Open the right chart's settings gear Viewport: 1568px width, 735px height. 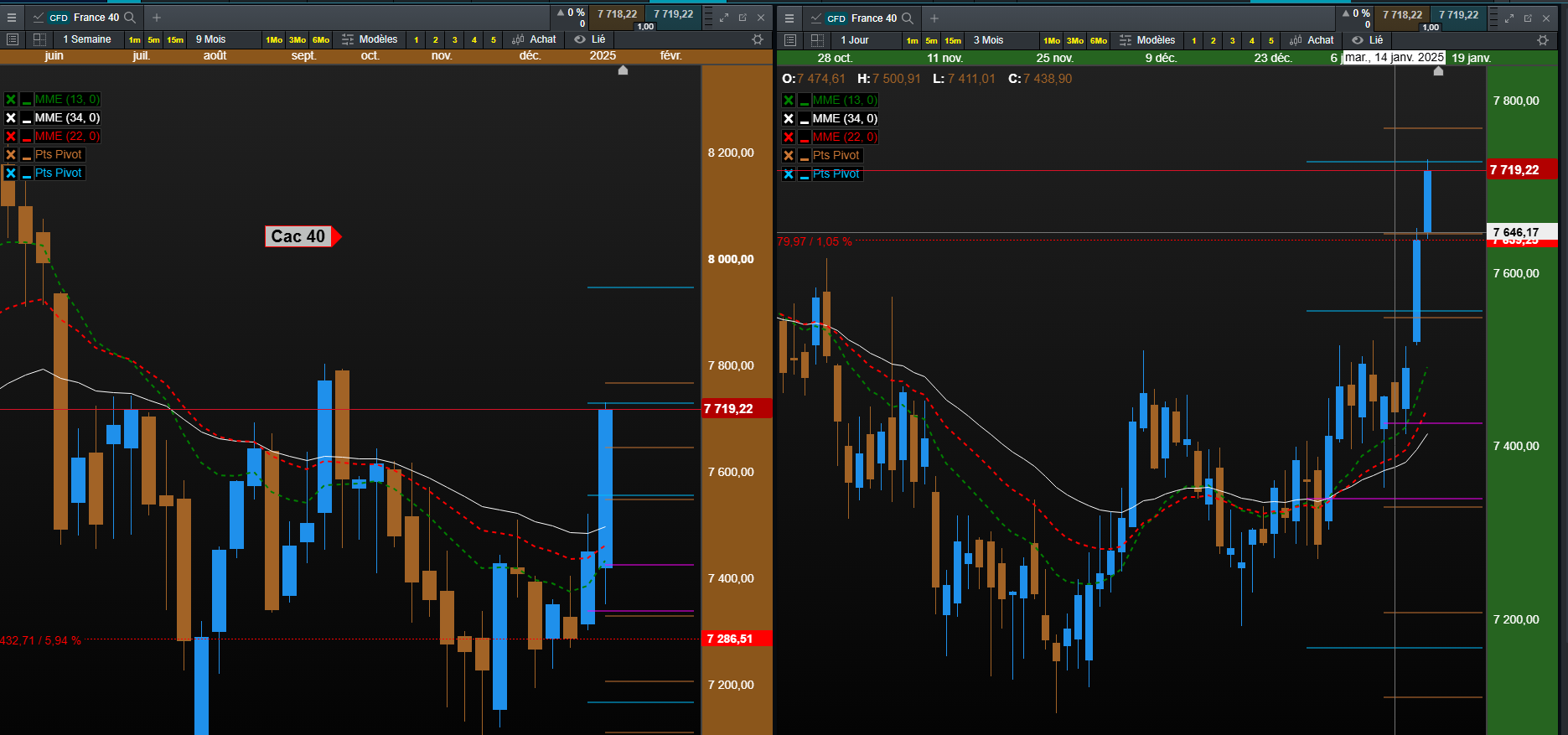[1543, 40]
